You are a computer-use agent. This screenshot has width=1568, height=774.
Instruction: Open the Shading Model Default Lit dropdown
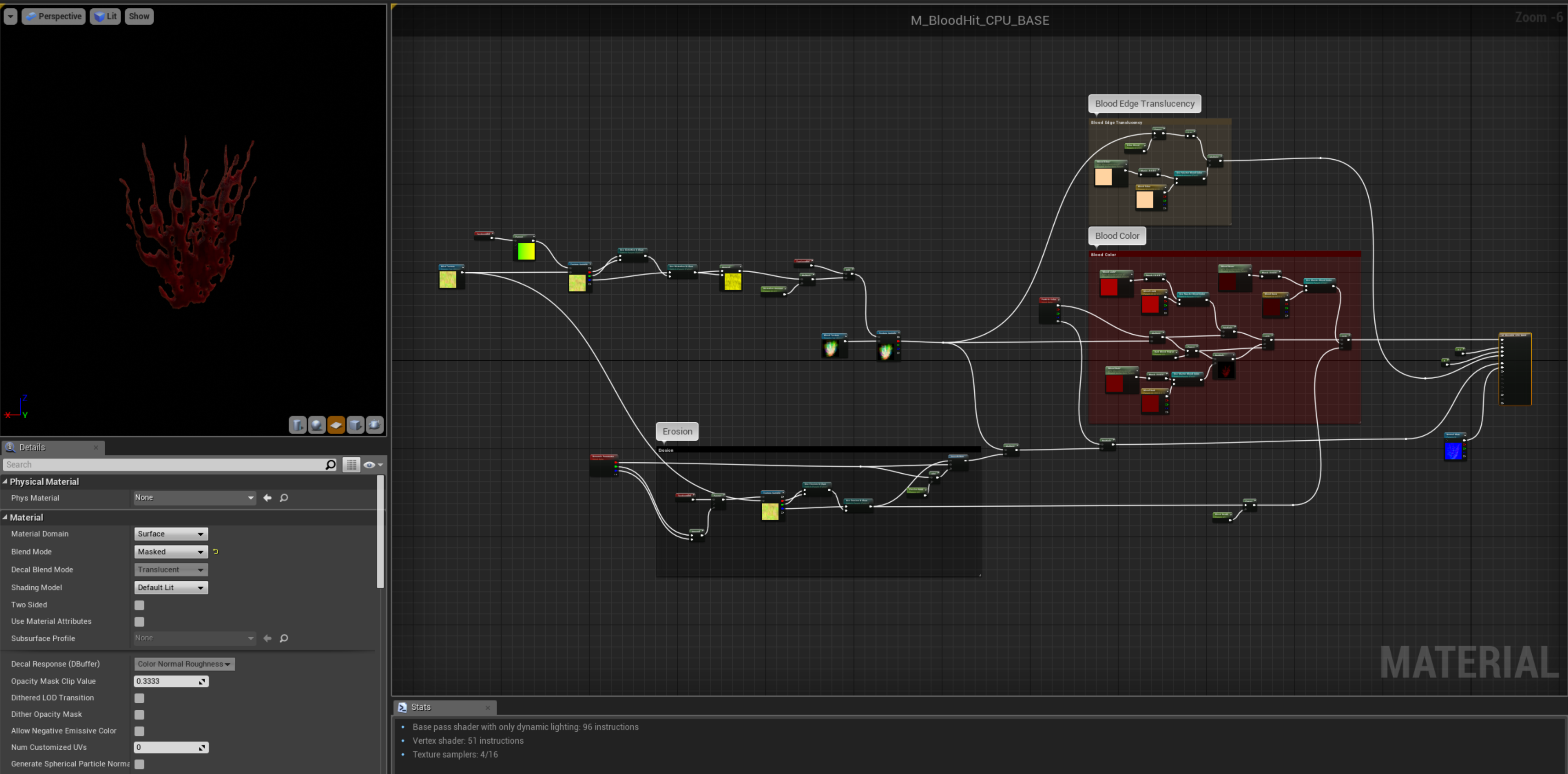(x=170, y=588)
